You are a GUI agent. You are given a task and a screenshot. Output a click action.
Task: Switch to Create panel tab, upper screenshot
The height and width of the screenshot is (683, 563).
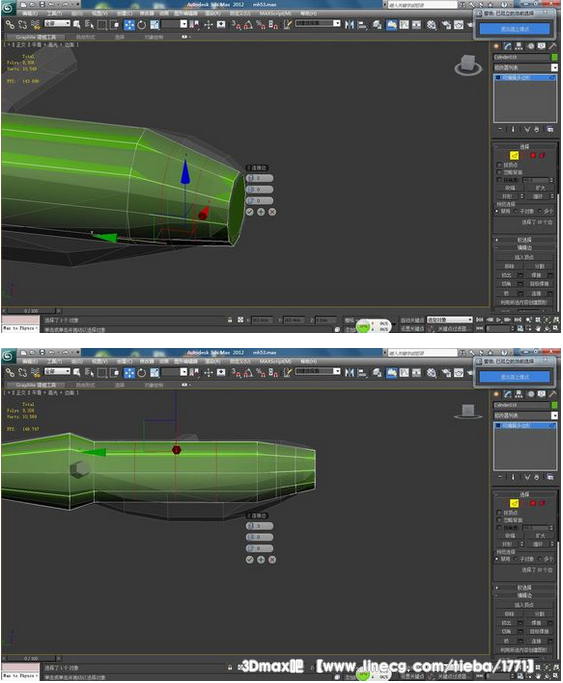tap(496, 46)
